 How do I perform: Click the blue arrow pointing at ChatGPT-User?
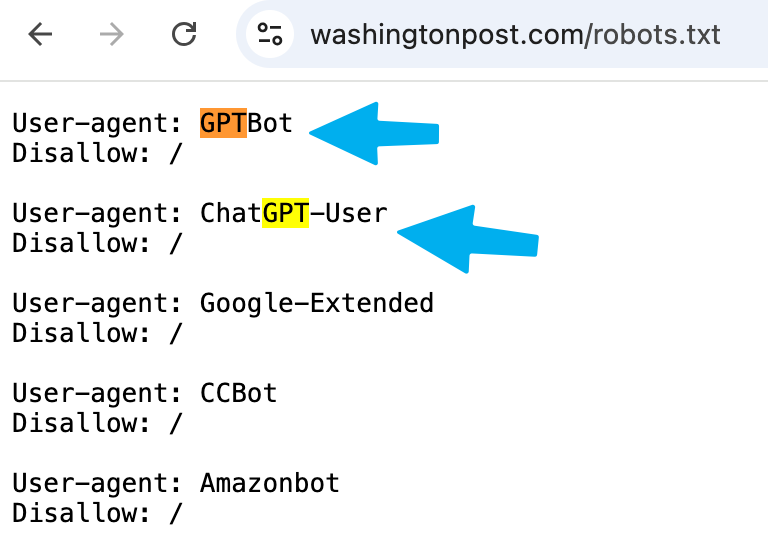pyautogui.click(x=468, y=239)
